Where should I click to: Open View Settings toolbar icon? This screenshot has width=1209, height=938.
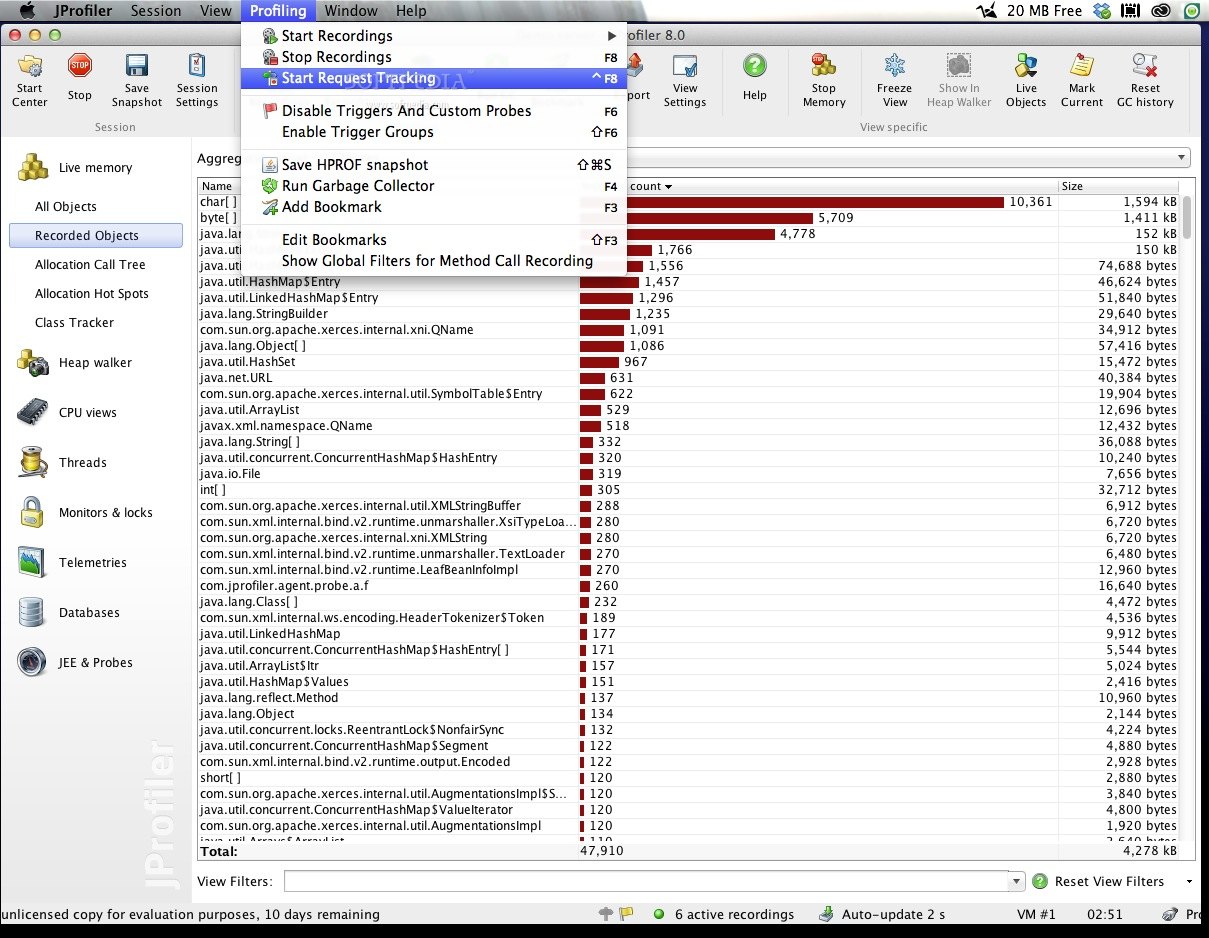685,67
